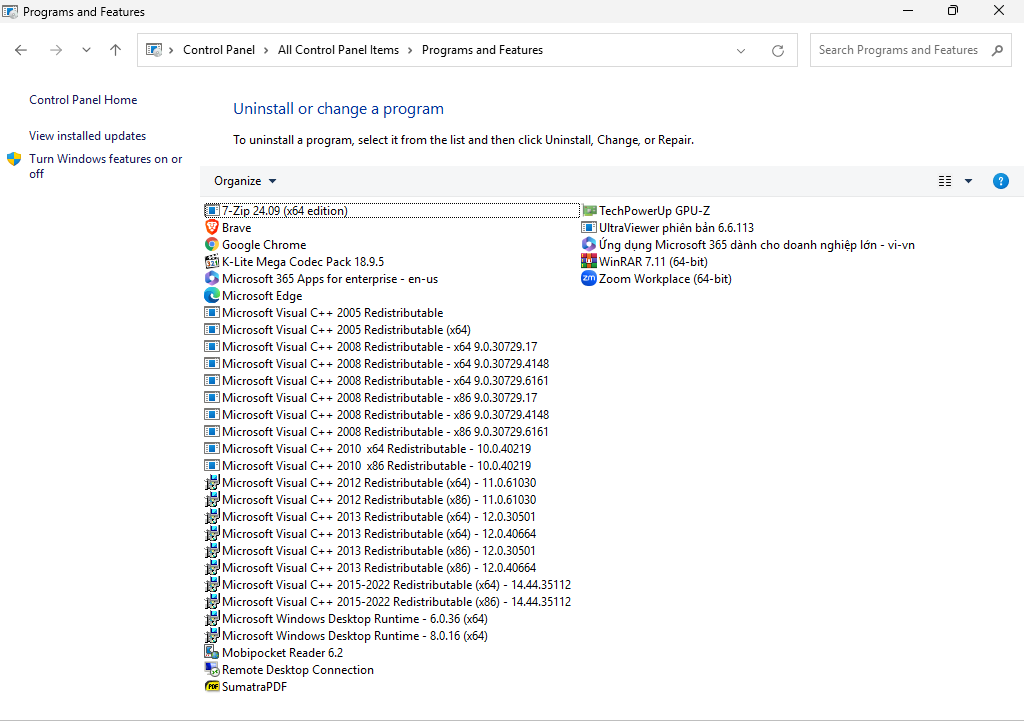Click All Control Panel Items breadcrumb
Image resolution: width=1024 pixels, height=721 pixels.
click(338, 50)
